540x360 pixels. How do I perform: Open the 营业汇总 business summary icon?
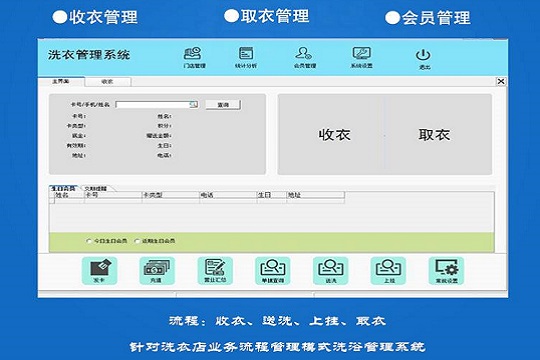pos(215,271)
